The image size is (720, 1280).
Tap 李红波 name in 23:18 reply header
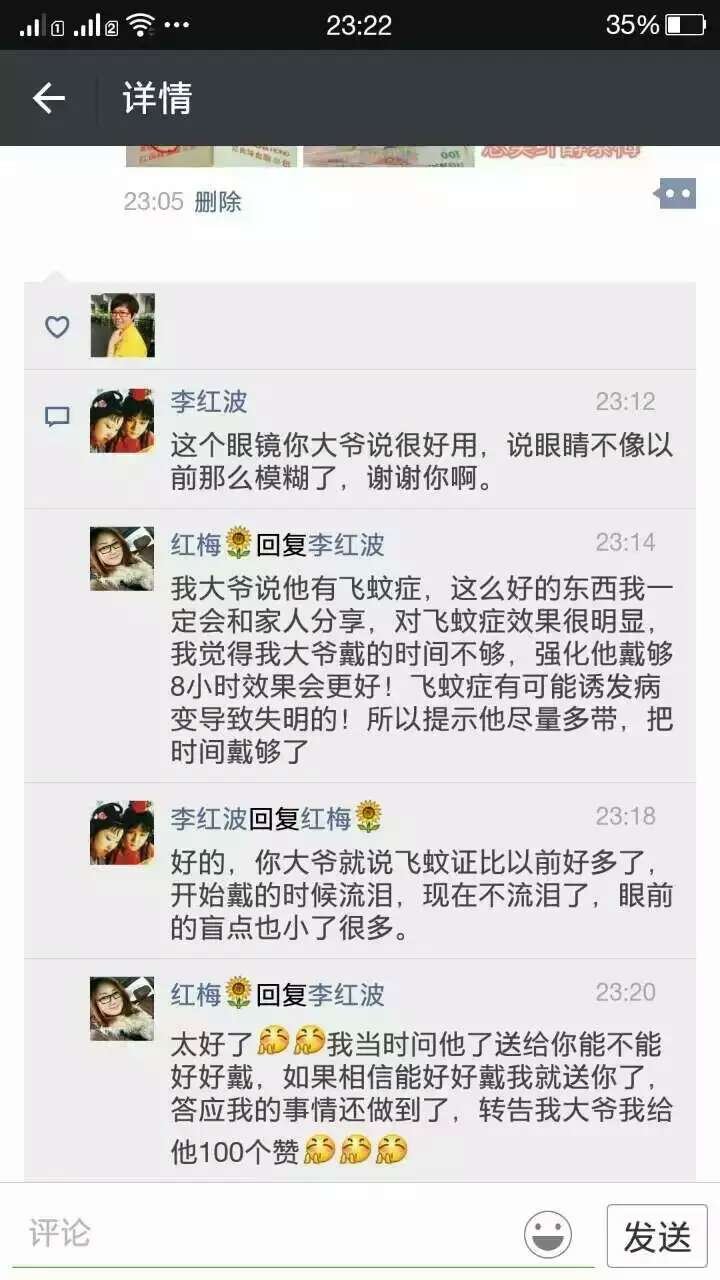pyautogui.click(x=208, y=819)
